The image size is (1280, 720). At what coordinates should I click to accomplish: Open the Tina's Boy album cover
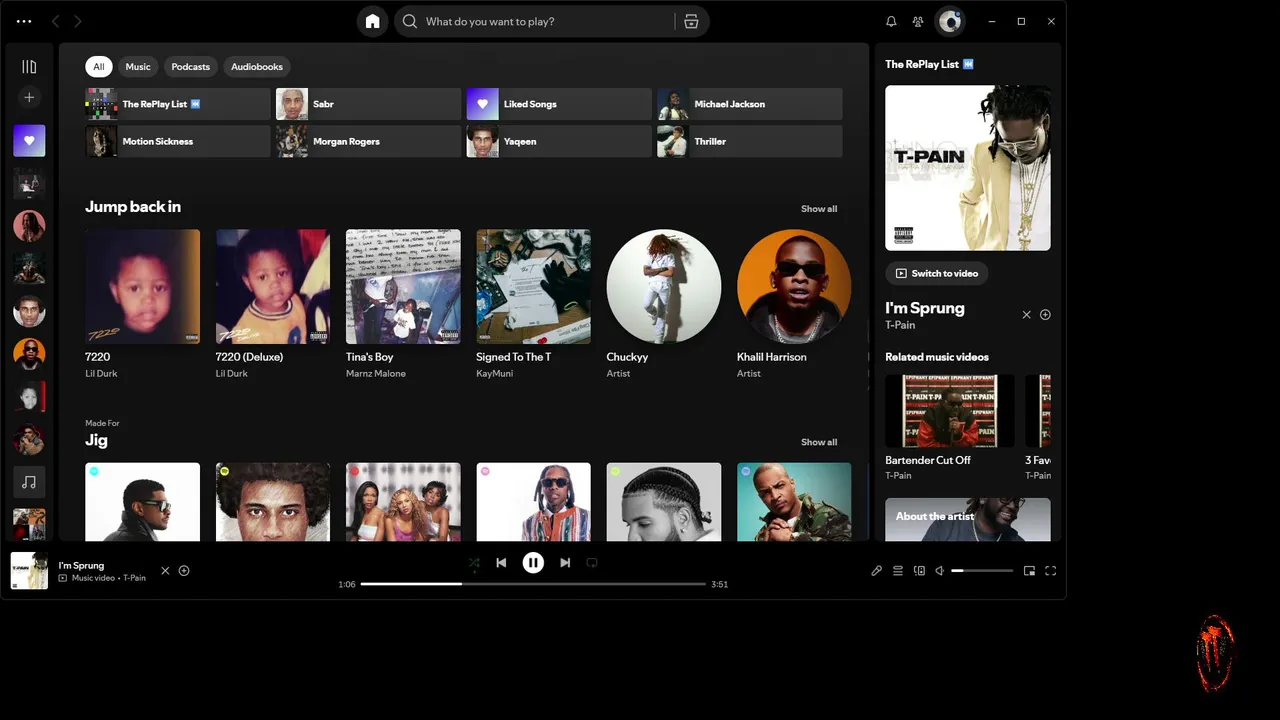coord(403,287)
